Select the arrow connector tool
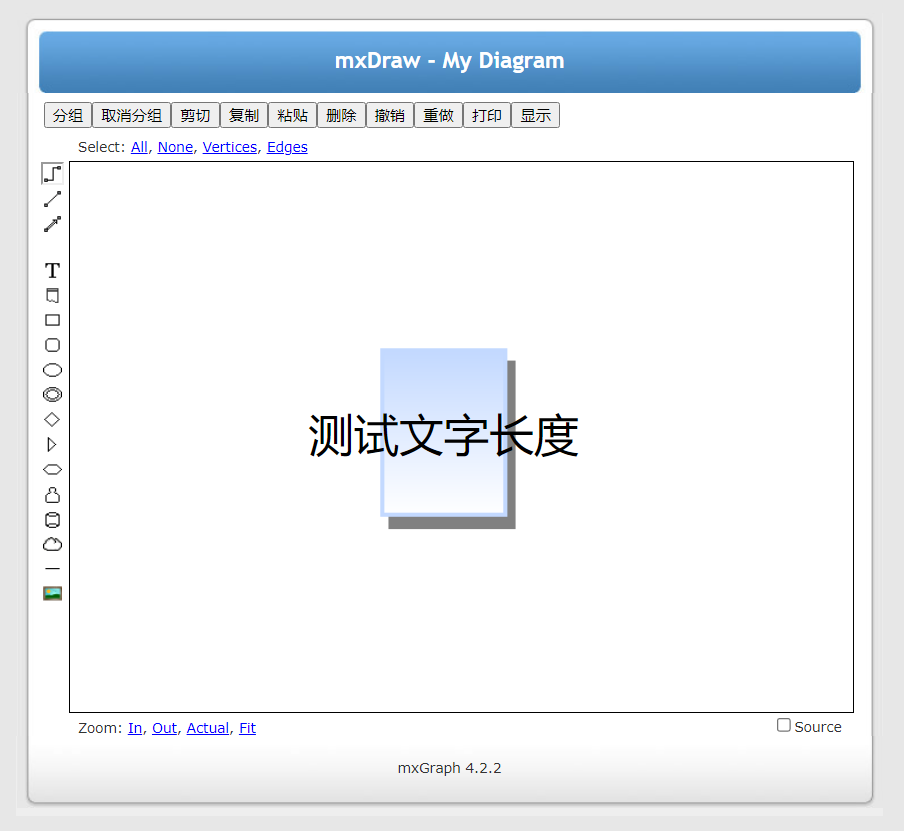This screenshot has width=904, height=831. coord(52,224)
